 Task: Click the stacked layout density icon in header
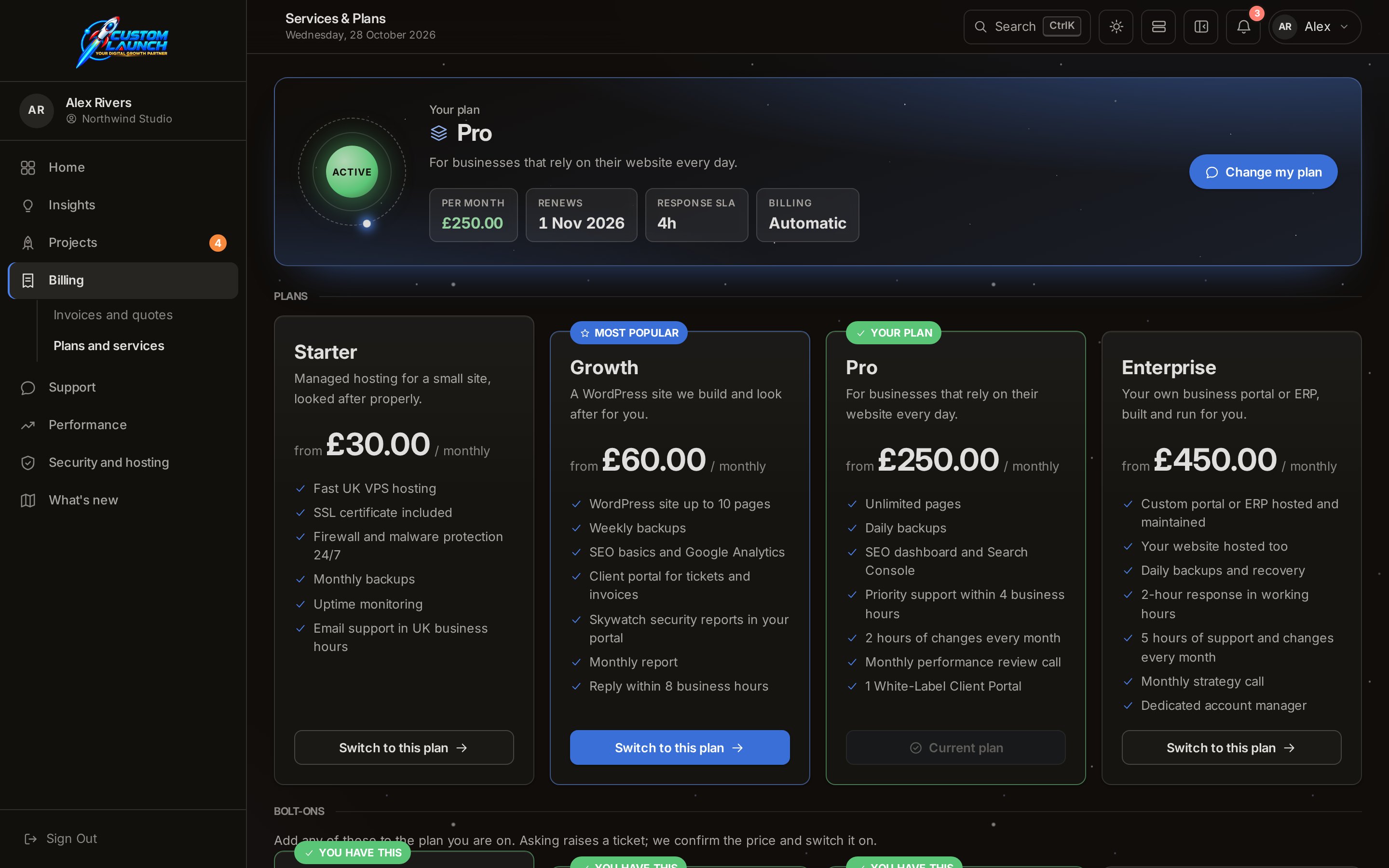tap(1158, 27)
